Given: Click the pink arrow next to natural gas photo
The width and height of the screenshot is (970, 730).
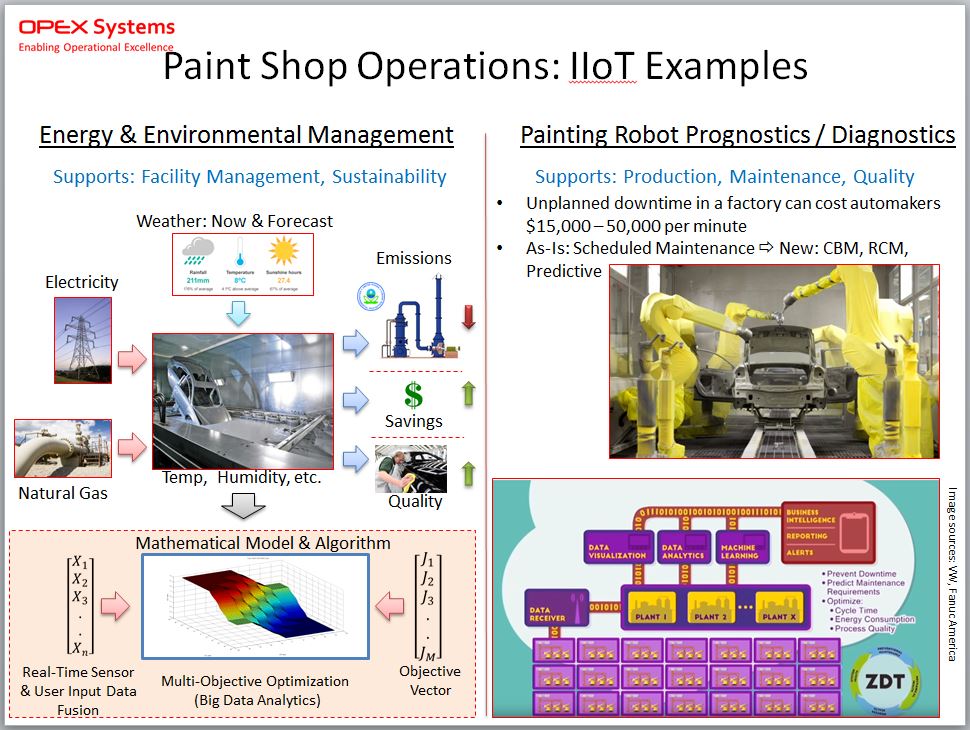Looking at the screenshot, I should [x=132, y=447].
